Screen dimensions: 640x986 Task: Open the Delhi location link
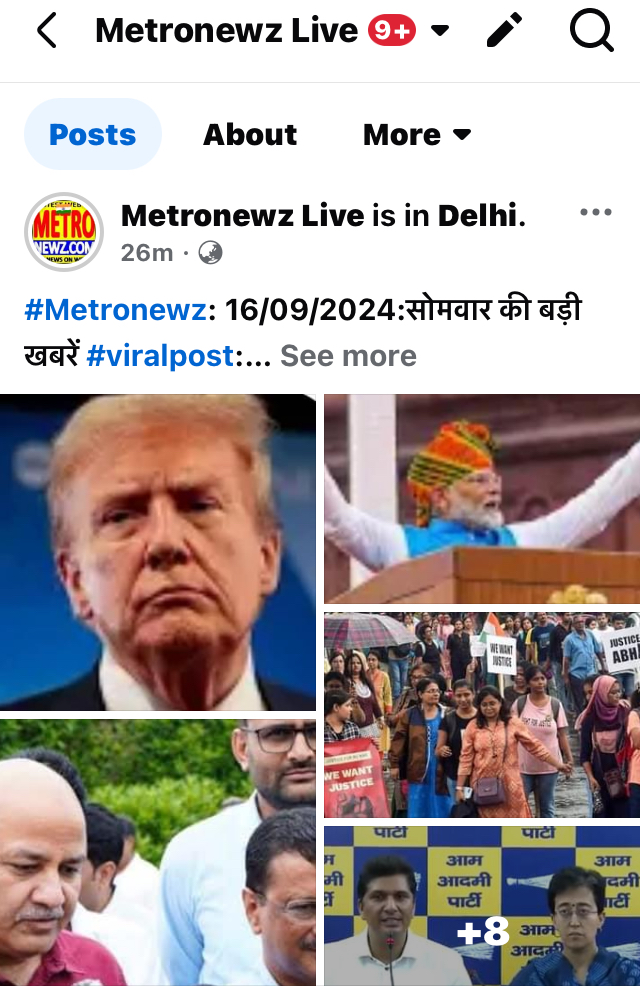pyautogui.click(x=477, y=216)
